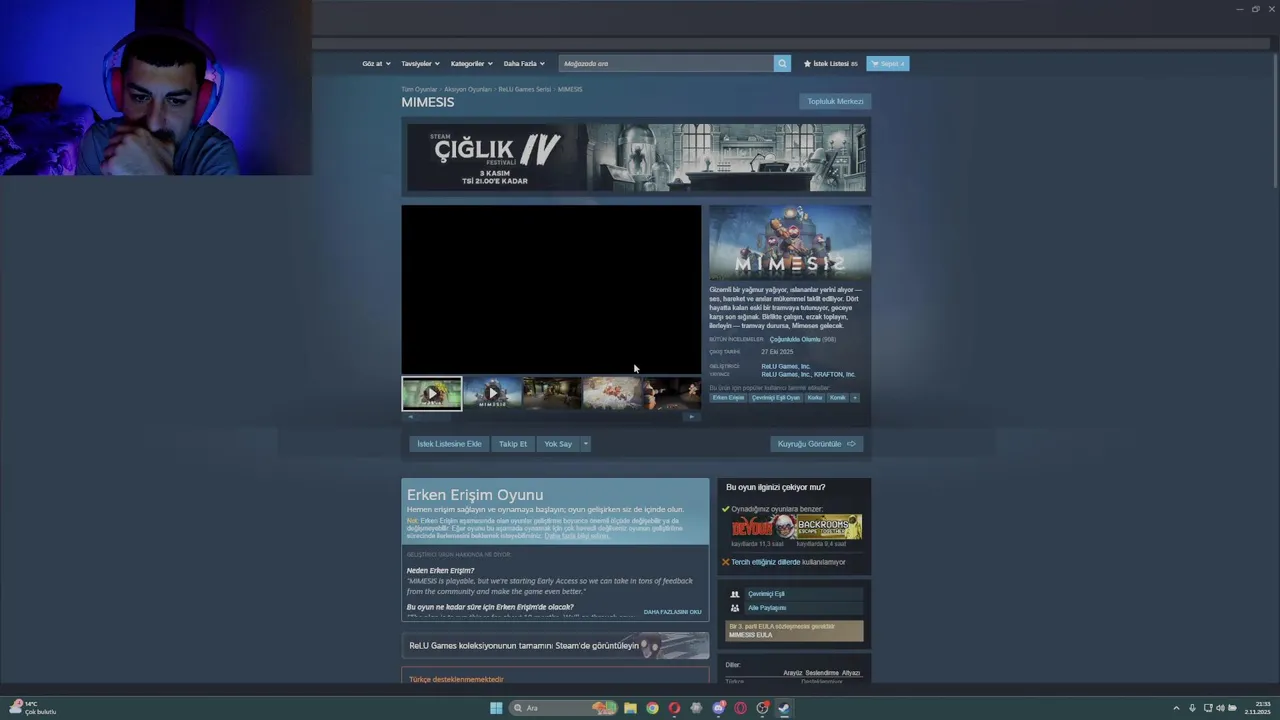Open Steam Çığlık IV festival banner
Viewport: 1280px width, 720px height.
tap(636, 157)
